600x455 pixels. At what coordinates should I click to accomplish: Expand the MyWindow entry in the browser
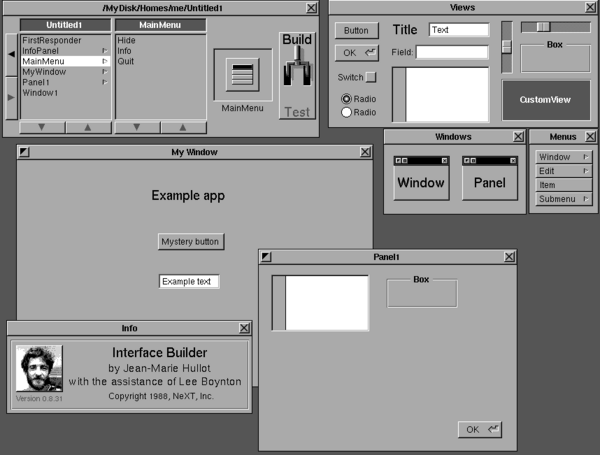pos(104,72)
